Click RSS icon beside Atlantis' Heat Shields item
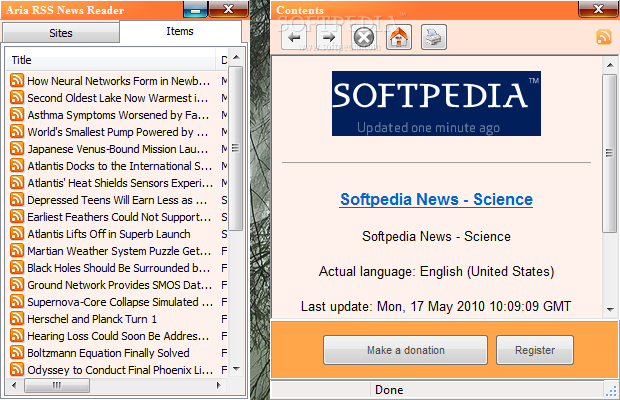The width and height of the screenshot is (620, 400). pos(17,182)
